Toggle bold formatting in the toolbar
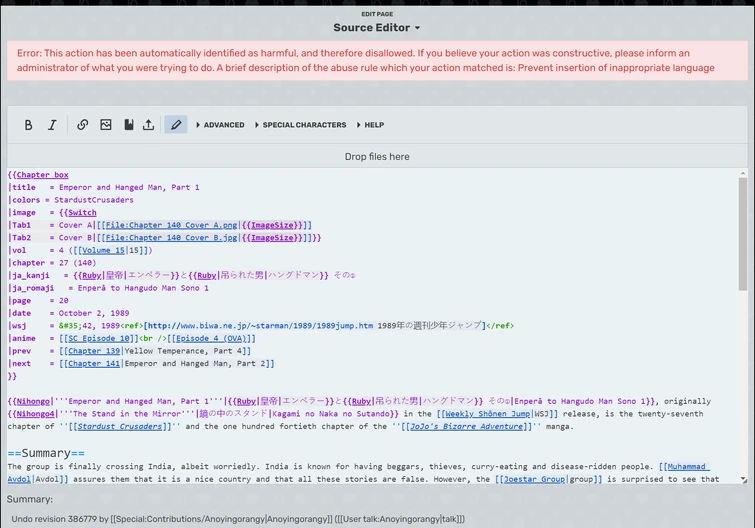The height and width of the screenshot is (528, 755). (28, 125)
